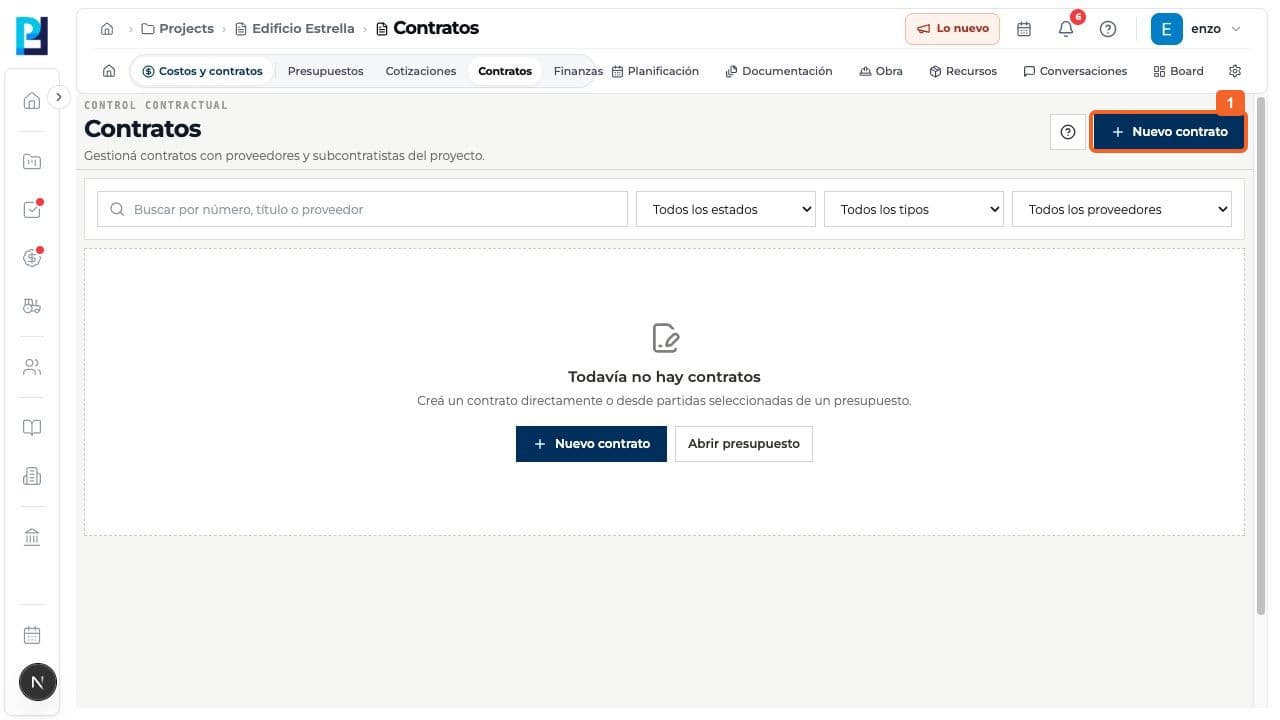
Task: Click Nuevo contrato next to Abrir presupuesto
Action: coord(591,444)
